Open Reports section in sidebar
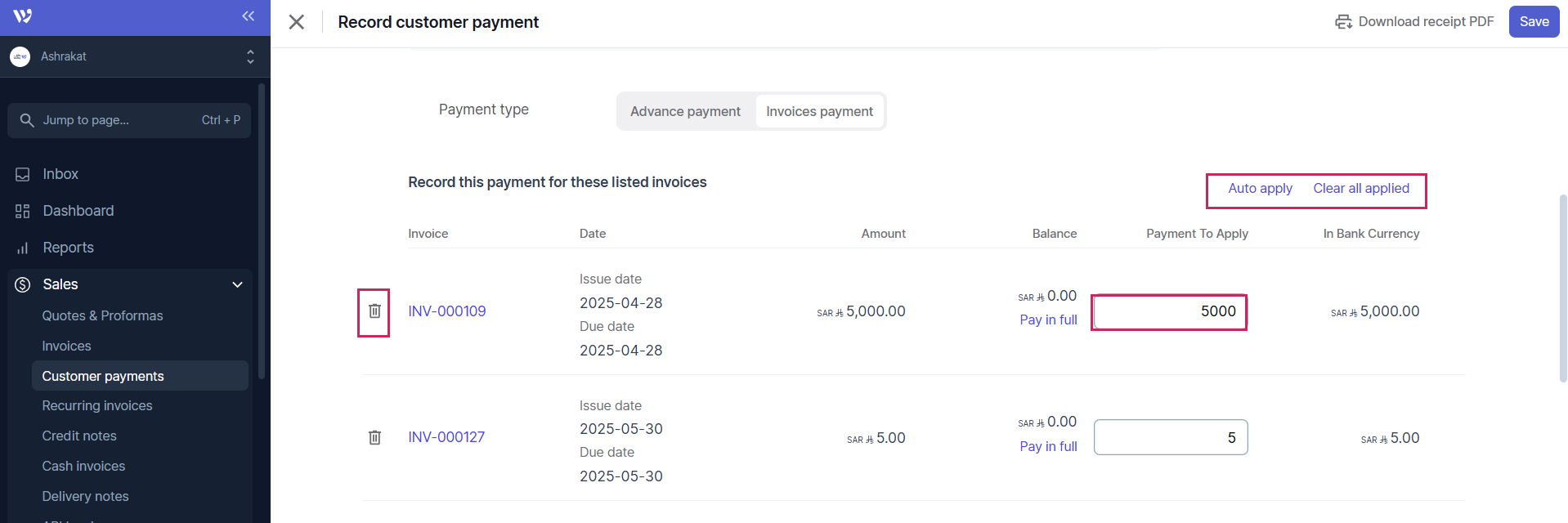Screen dimensions: 1568x523 point(68,248)
